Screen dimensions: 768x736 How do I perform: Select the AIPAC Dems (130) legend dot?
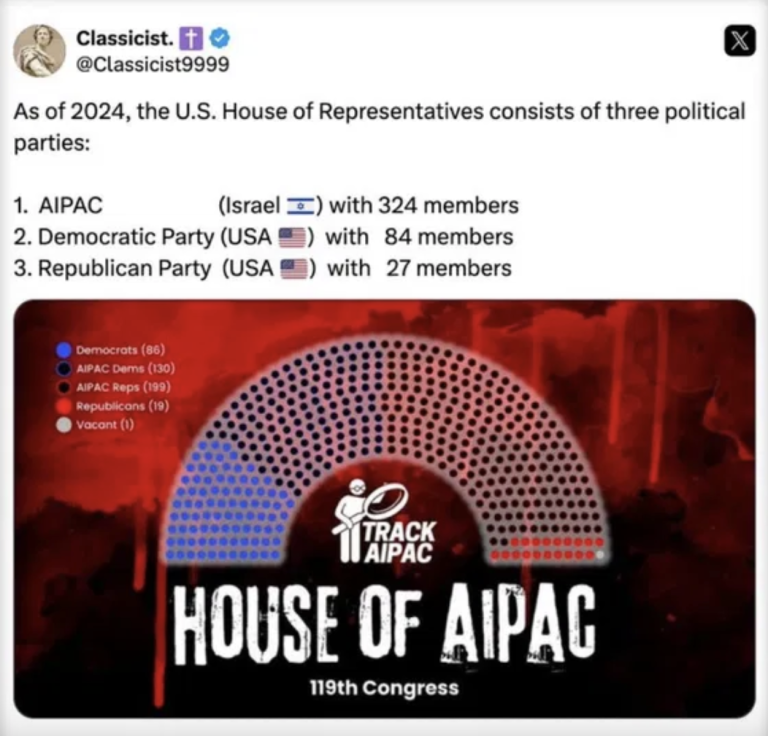(64, 369)
